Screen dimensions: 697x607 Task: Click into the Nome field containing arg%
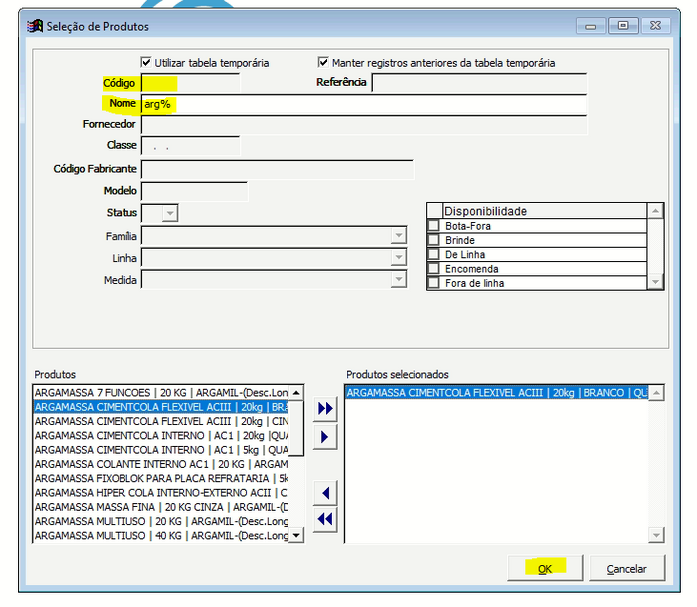point(364,105)
